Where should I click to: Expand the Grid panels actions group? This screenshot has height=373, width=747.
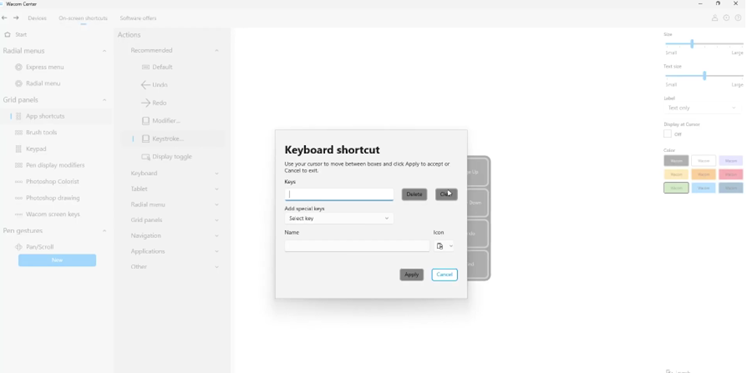tap(217, 220)
